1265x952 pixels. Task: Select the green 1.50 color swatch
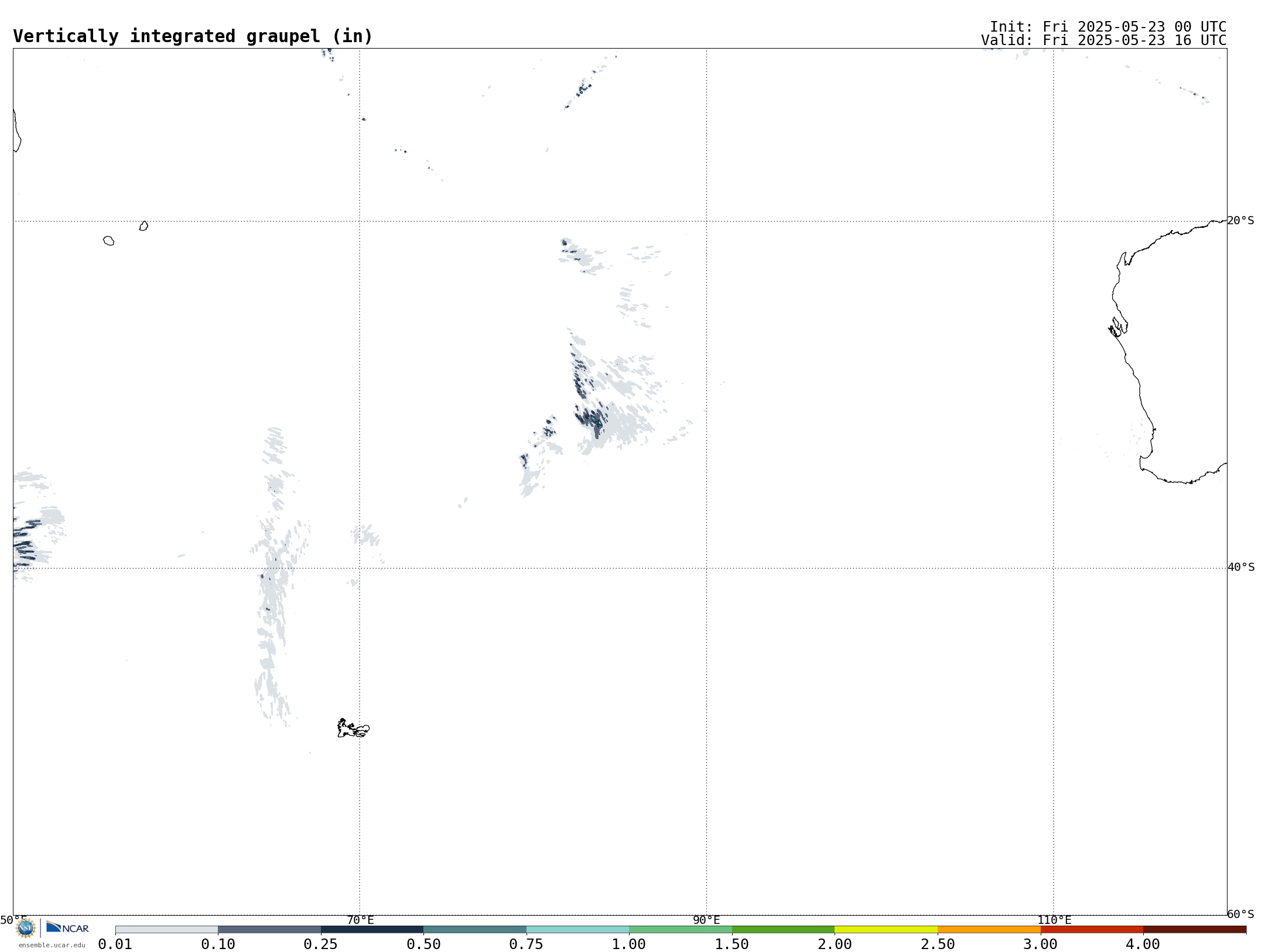tap(784, 930)
